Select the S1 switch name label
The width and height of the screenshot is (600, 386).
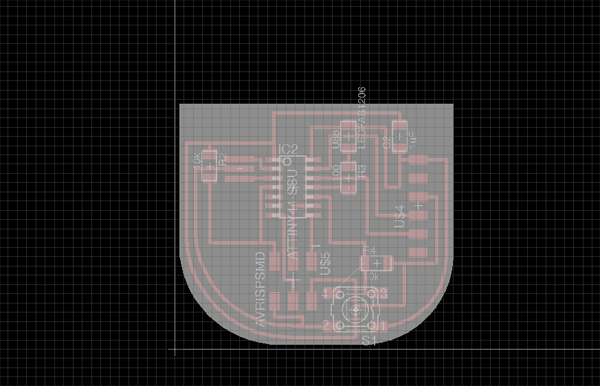coord(369,340)
